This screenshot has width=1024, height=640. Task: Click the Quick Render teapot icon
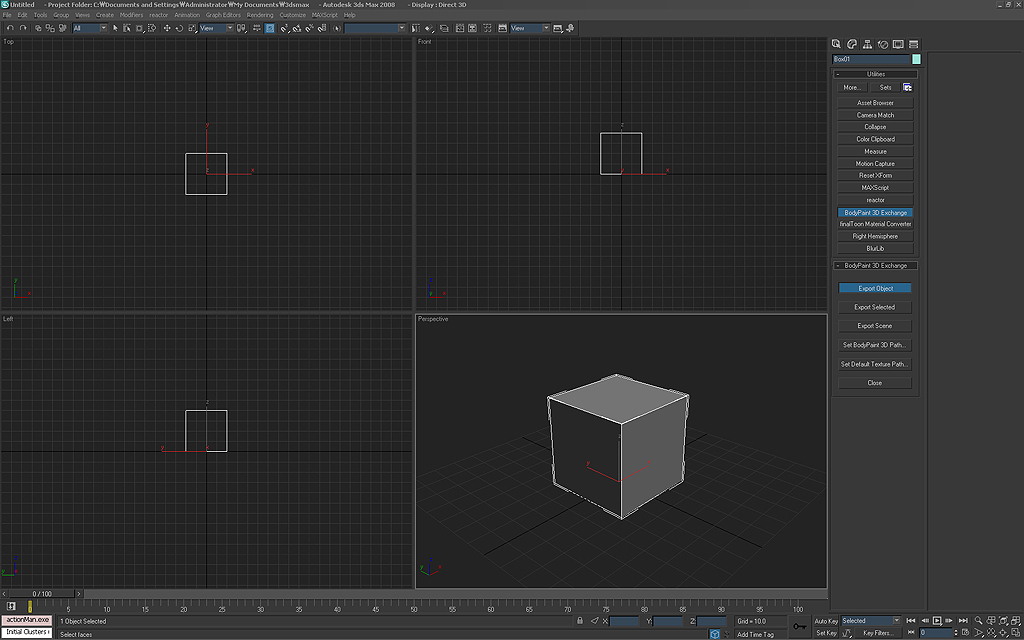[558, 28]
